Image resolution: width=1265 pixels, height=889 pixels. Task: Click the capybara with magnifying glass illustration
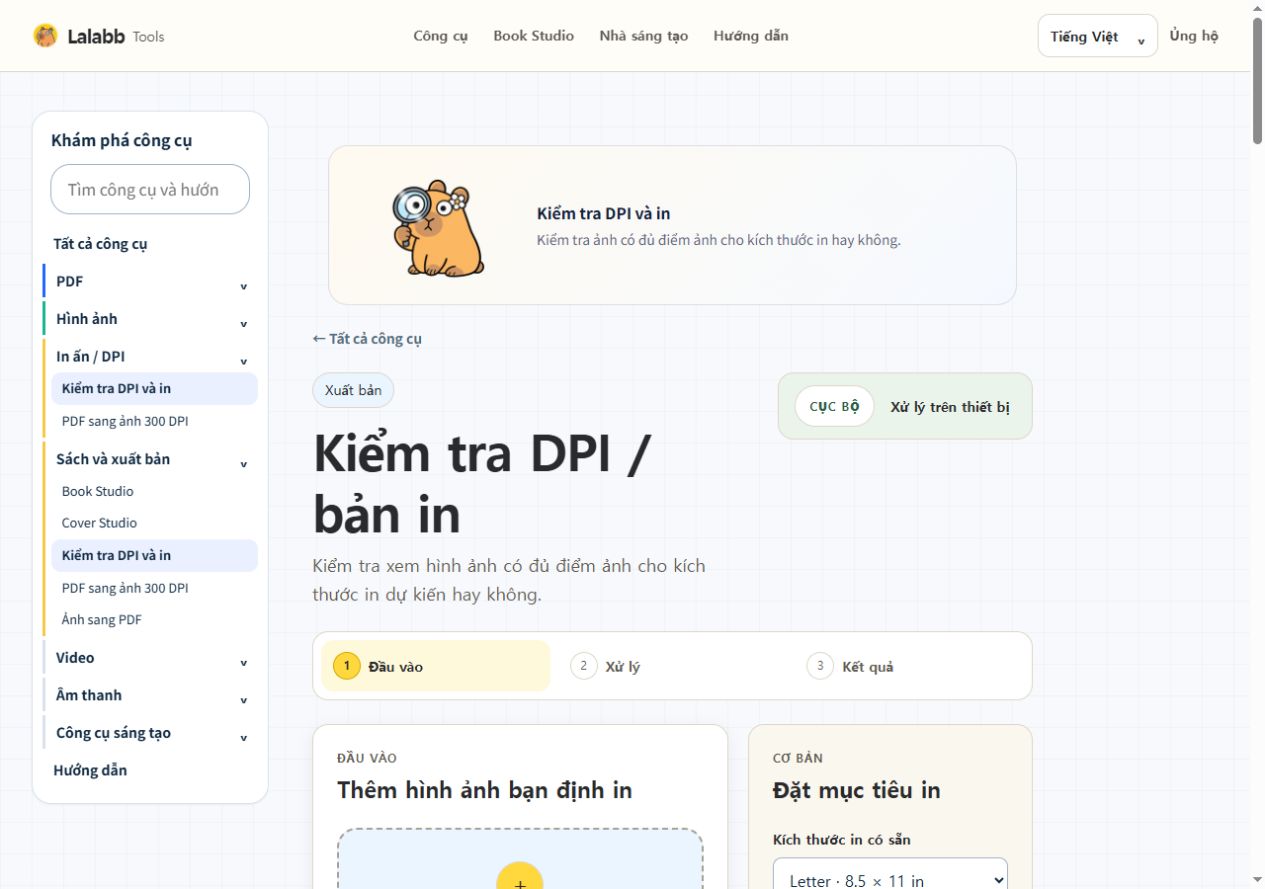439,228
